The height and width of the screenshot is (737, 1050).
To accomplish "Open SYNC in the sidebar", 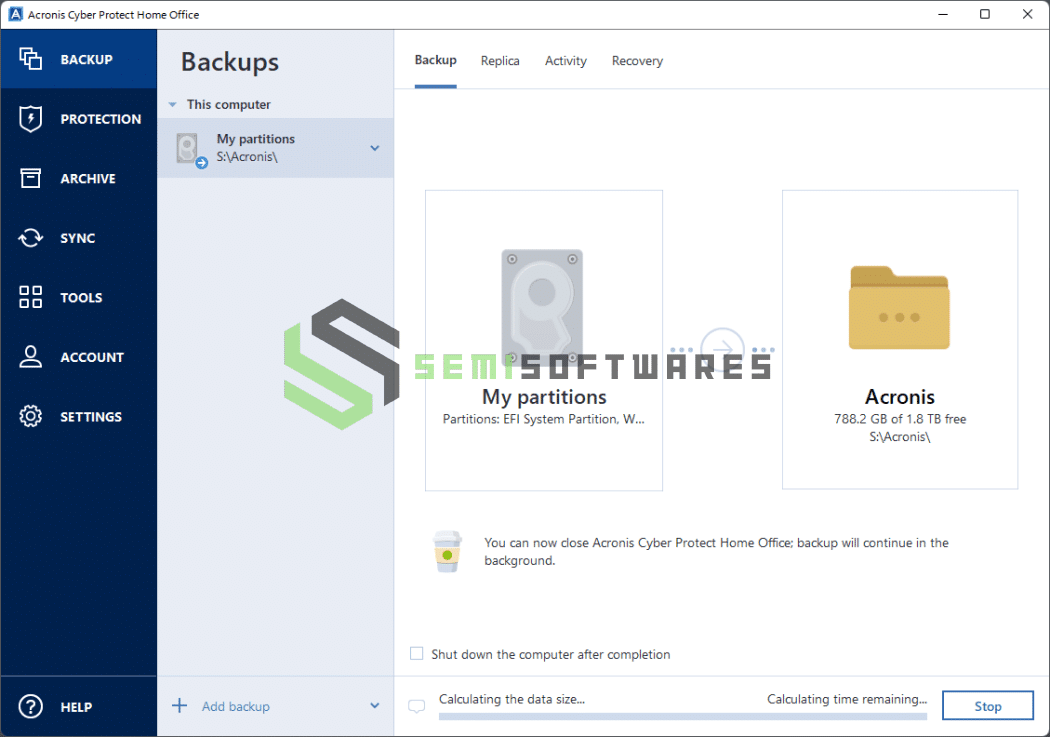I will tap(79, 238).
